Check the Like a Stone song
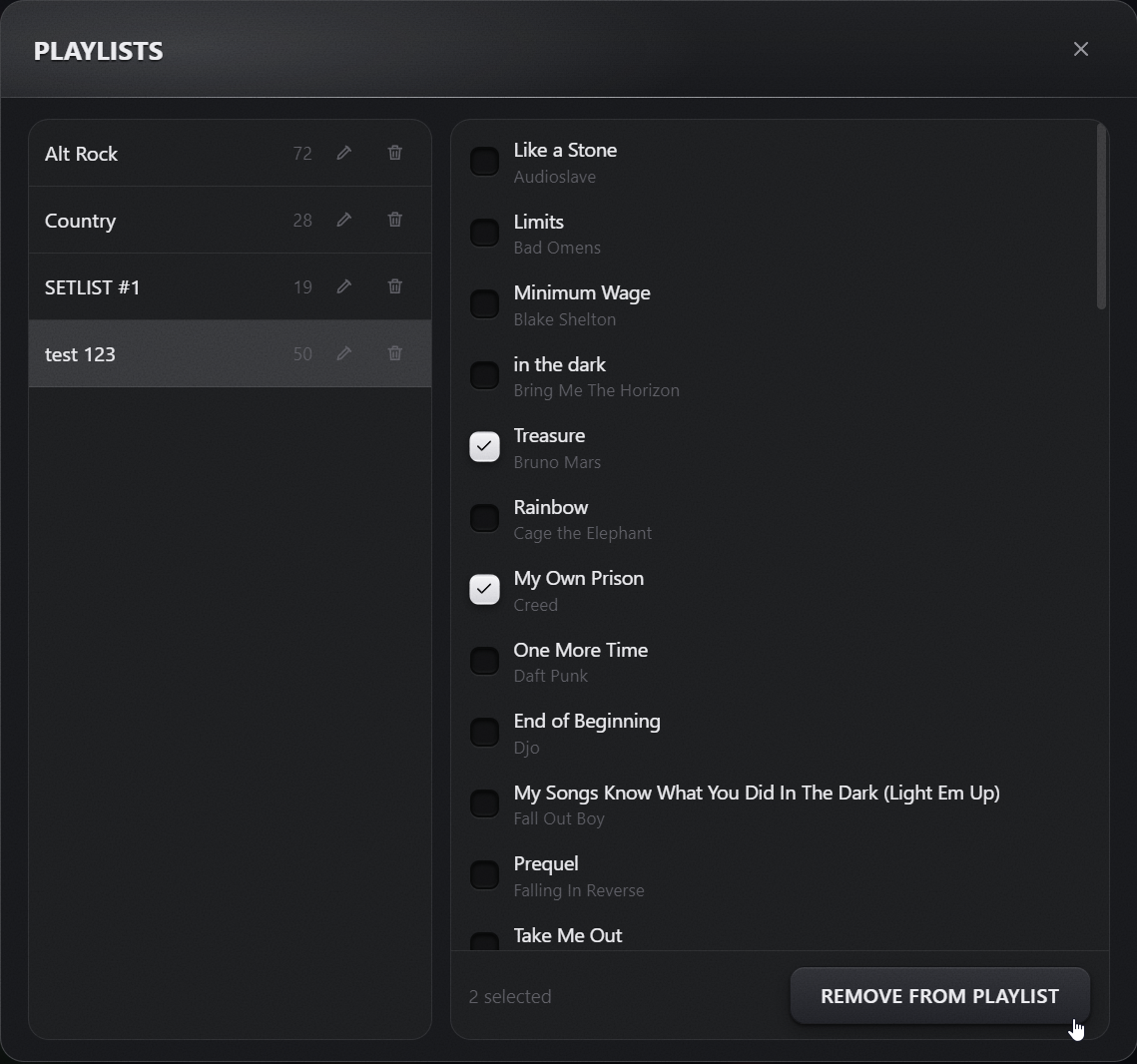Image resolution: width=1137 pixels, height=1064 pixels. (484, 161)
